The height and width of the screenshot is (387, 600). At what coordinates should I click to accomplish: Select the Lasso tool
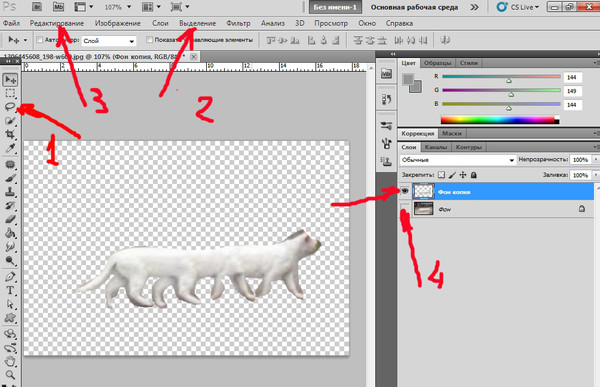[x=10, y=107]
